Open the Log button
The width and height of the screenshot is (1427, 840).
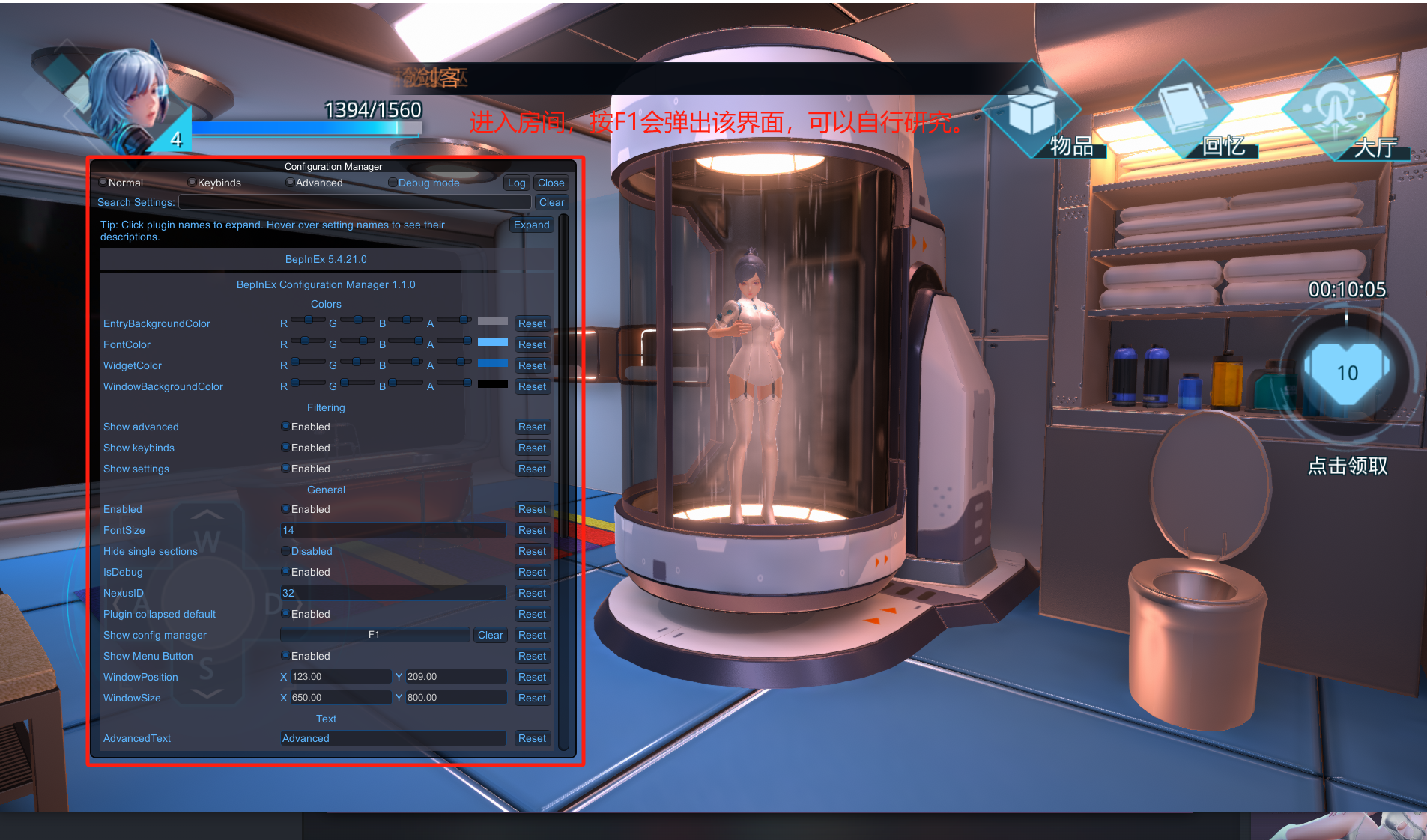pos(516,183)
